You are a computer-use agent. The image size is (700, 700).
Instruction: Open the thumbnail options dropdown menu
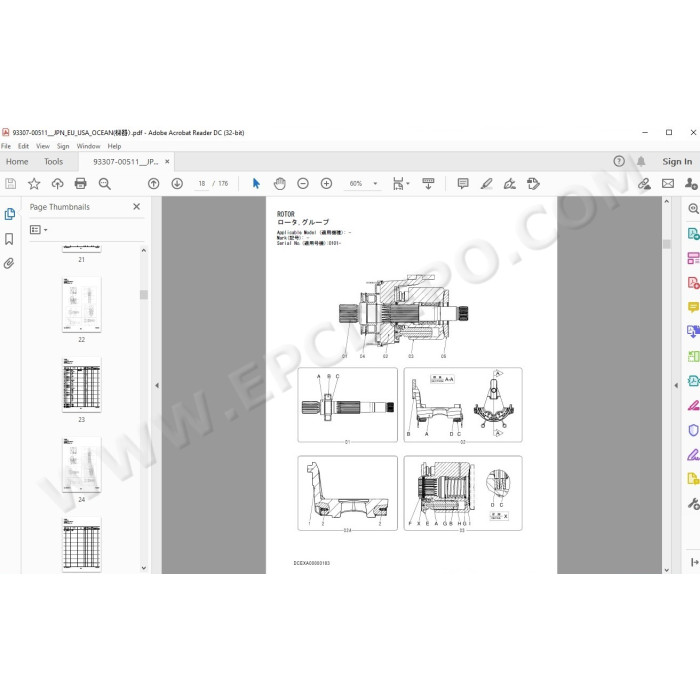point(38,229)
